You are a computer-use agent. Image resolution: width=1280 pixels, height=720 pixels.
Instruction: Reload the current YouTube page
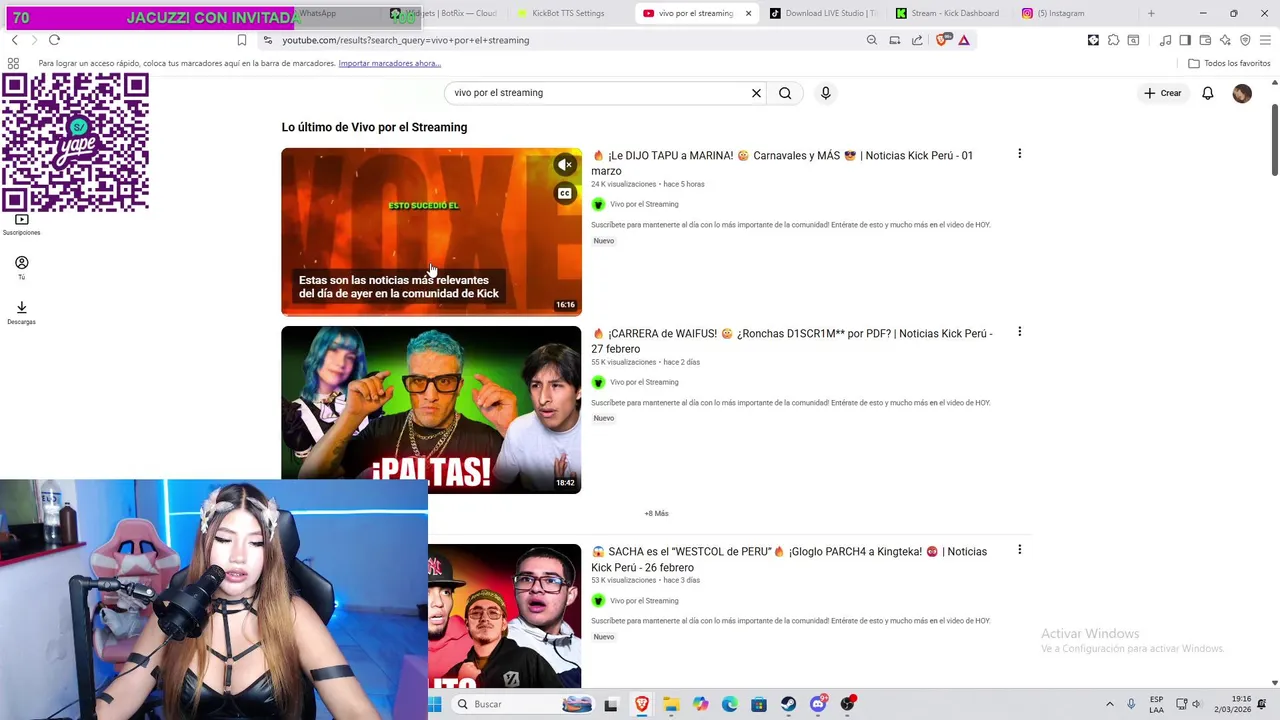tap(54, 40)
